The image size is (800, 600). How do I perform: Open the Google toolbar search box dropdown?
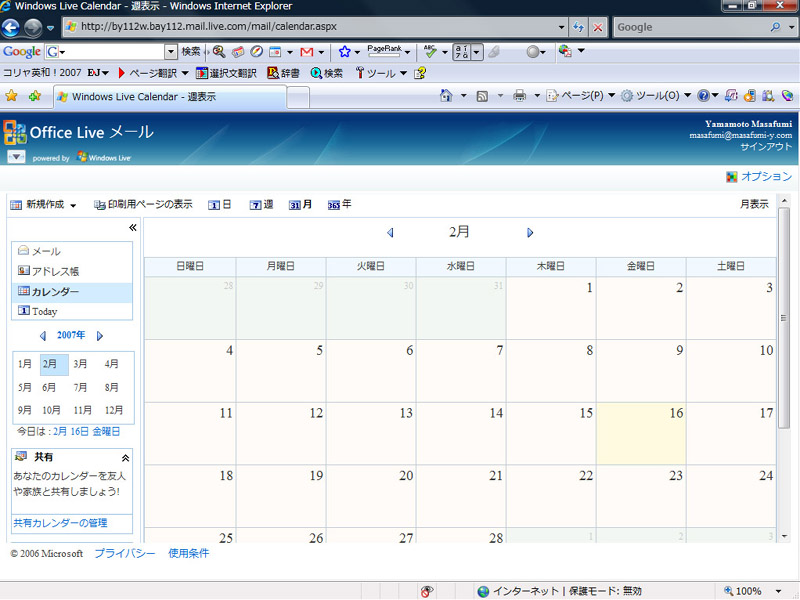click(x=171, y=52)
